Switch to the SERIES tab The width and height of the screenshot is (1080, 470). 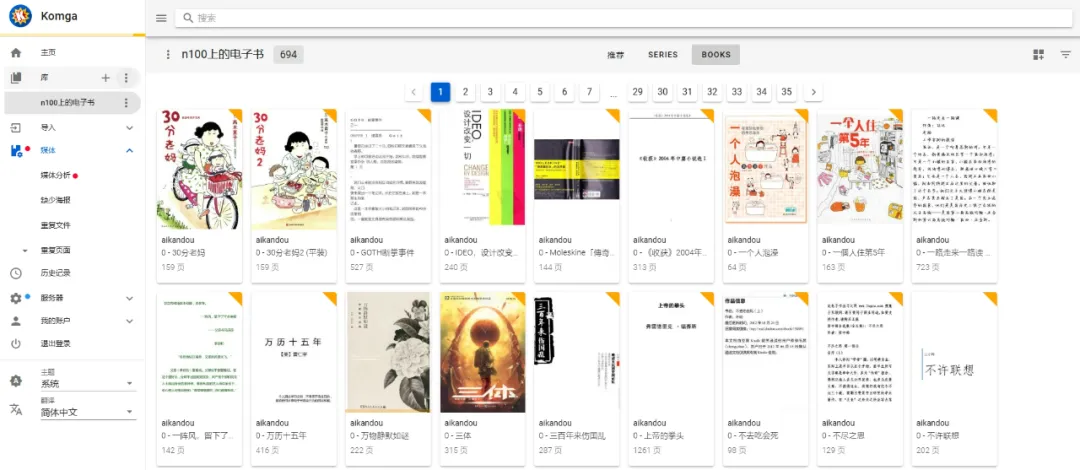(x=662, y=55)
